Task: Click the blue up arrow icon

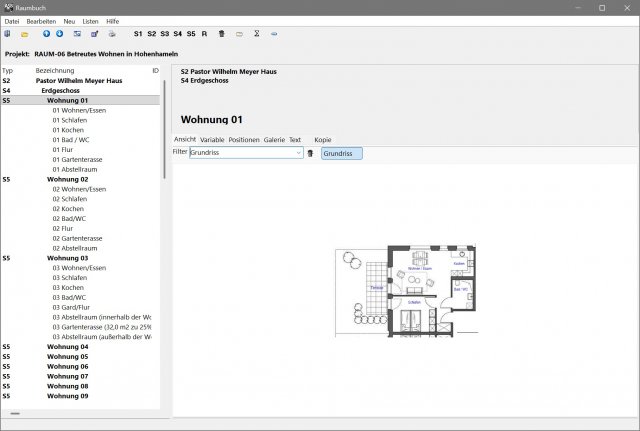Action: pyautogui.click(x=46, y=34)
